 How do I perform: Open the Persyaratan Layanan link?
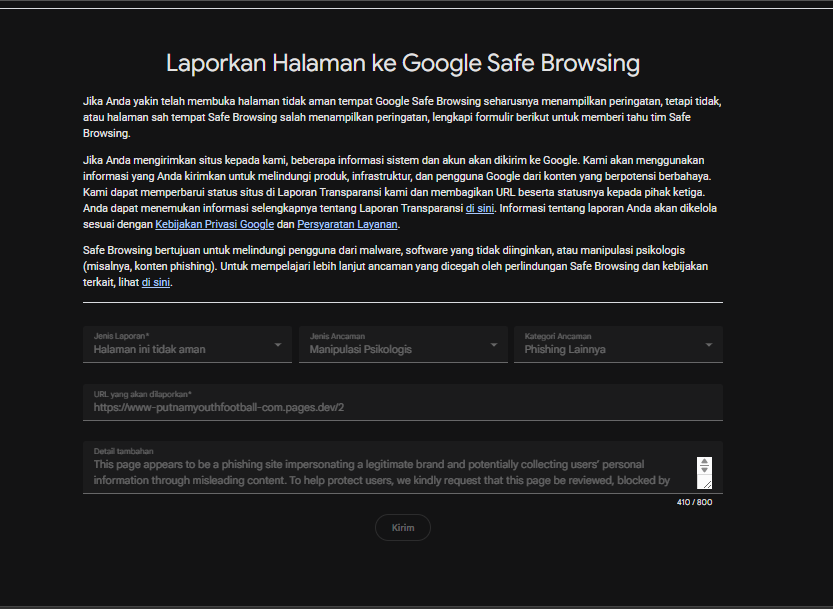347,224
